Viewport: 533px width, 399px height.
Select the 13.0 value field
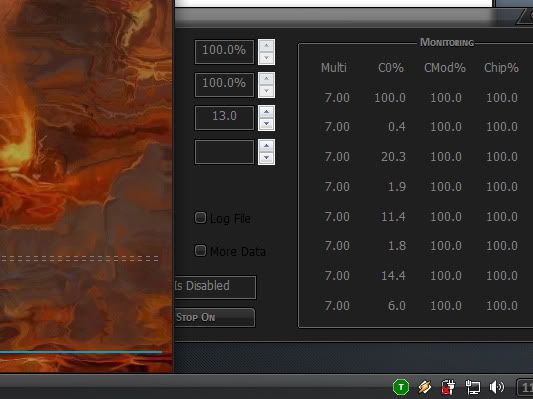point(224,118)
